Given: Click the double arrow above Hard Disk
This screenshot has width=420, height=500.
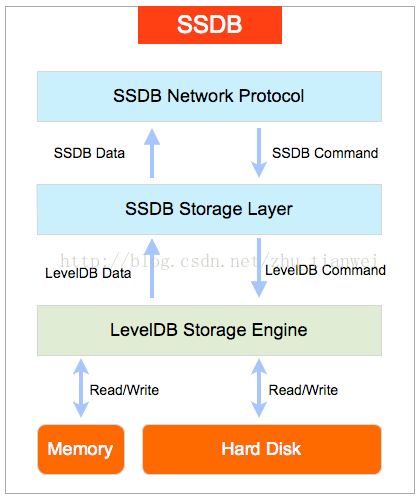Looking at the screenshot, I should click(259, 388).
